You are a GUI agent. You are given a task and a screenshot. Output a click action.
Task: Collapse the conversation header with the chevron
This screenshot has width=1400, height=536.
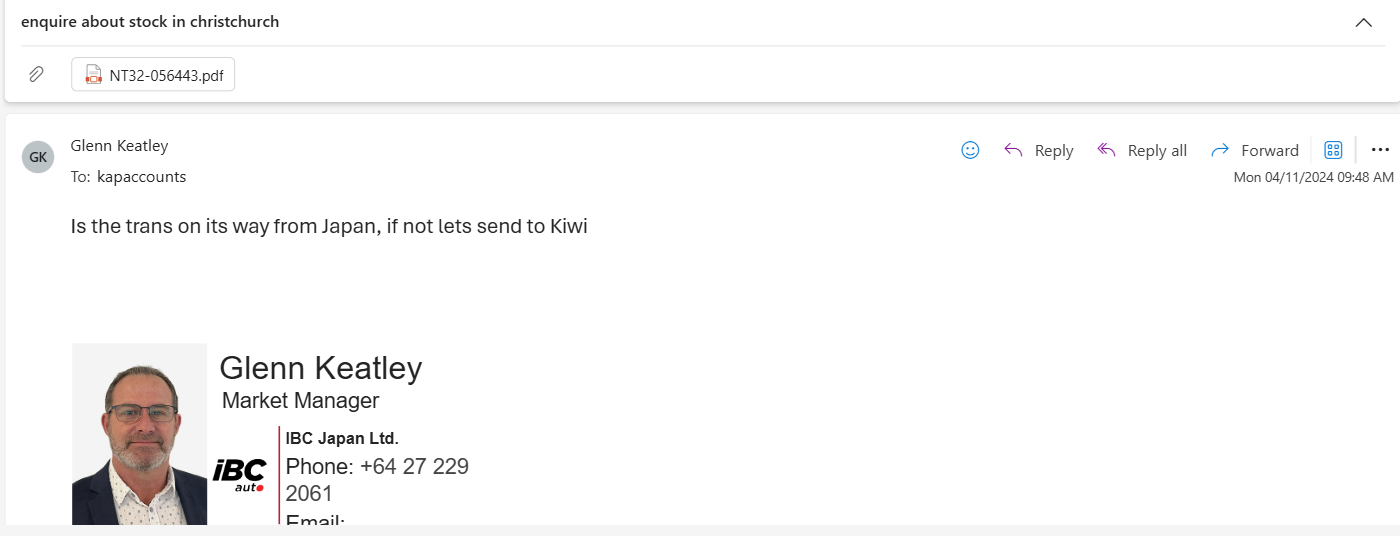[1363, 23]
